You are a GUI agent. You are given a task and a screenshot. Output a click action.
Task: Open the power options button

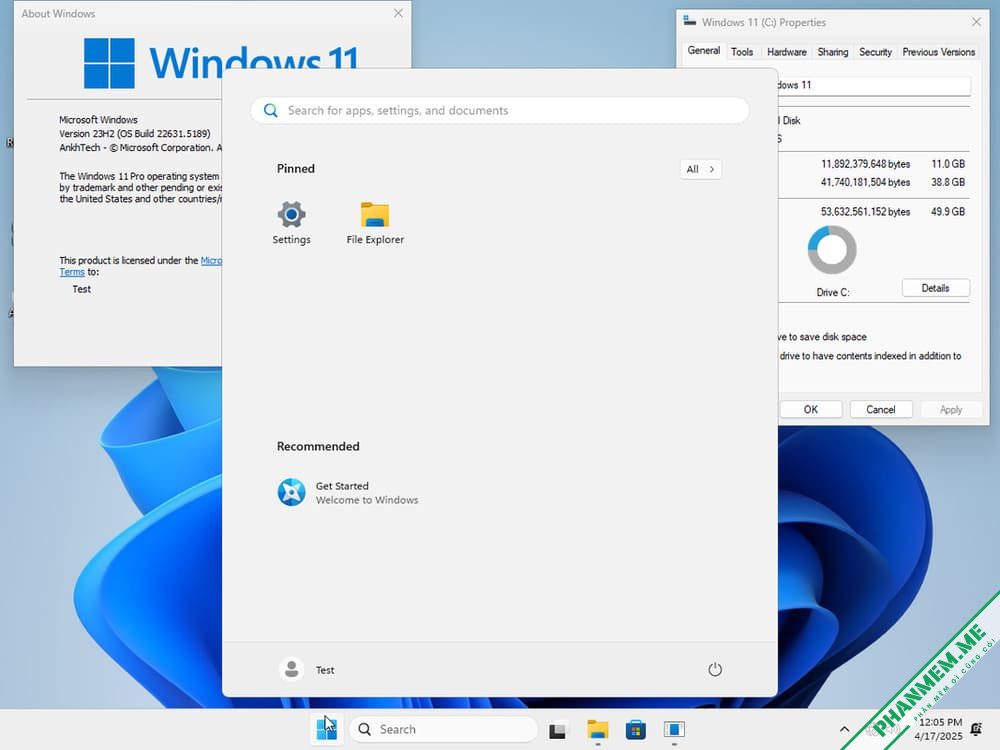[715, 669]
